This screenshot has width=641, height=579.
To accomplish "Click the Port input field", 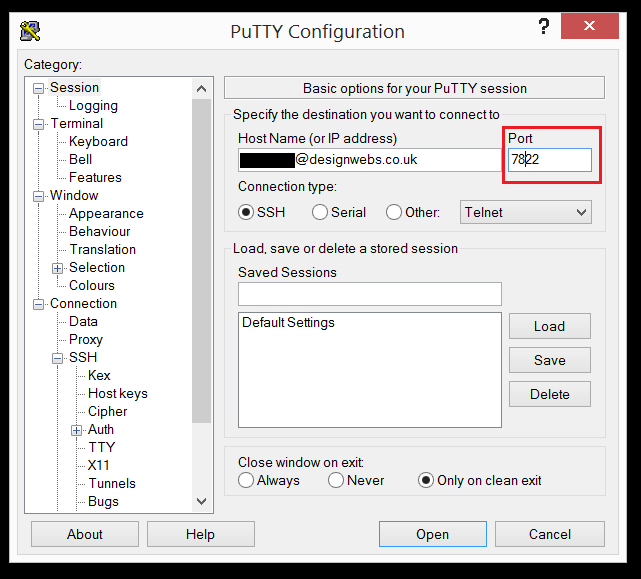I will (549, 159).
